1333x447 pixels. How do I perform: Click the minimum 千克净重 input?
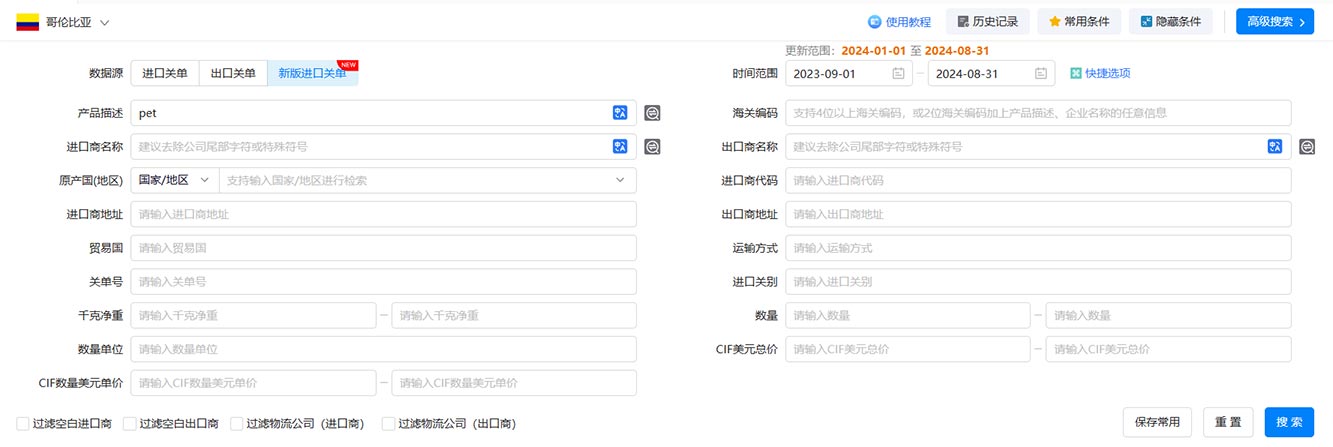(253, 315)
